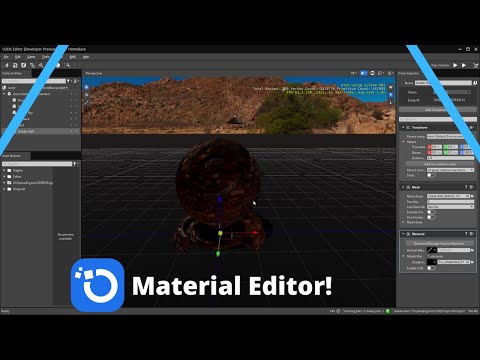This screenshot has width=480, height=360.
Task: Click the icon right of the play arrows
Action: 476,65
